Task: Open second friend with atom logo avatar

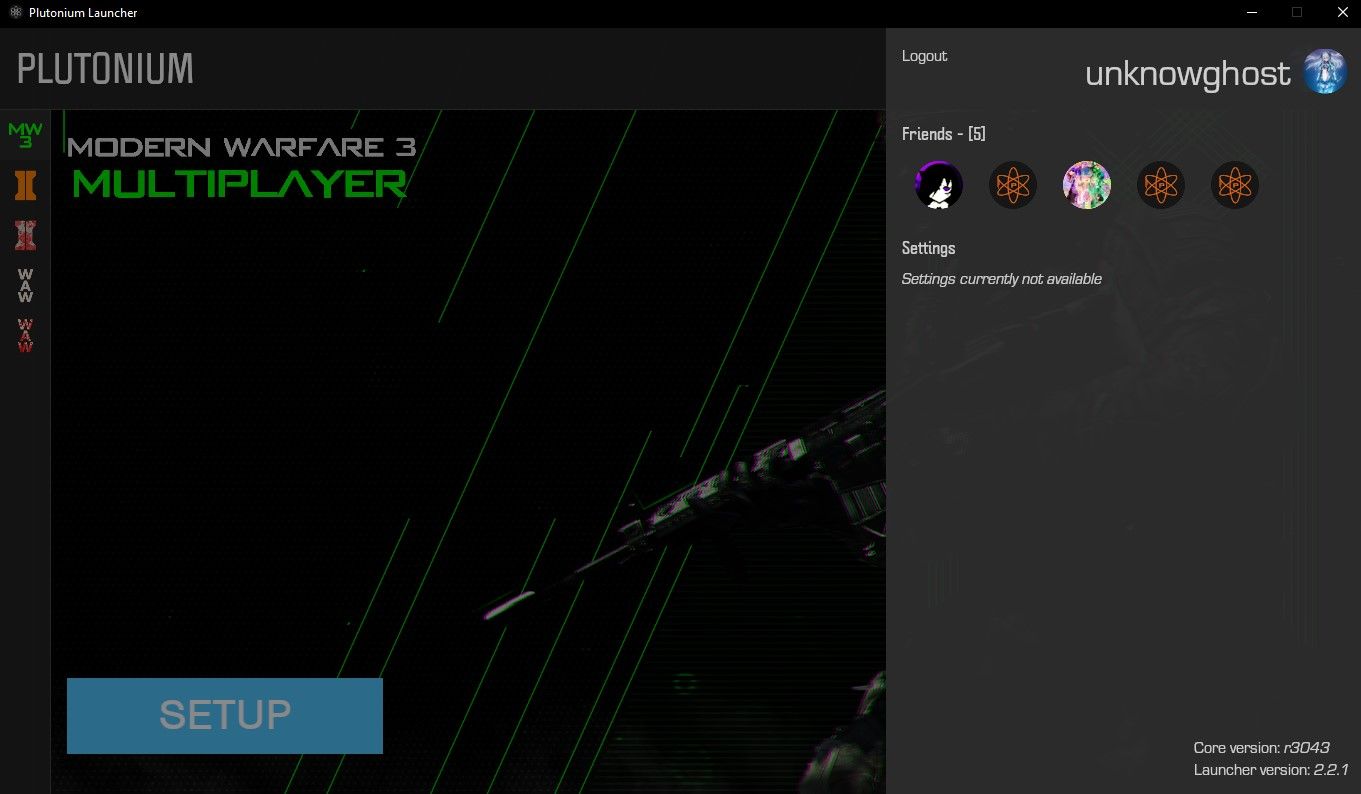Action: click(x=1013, y=185)
